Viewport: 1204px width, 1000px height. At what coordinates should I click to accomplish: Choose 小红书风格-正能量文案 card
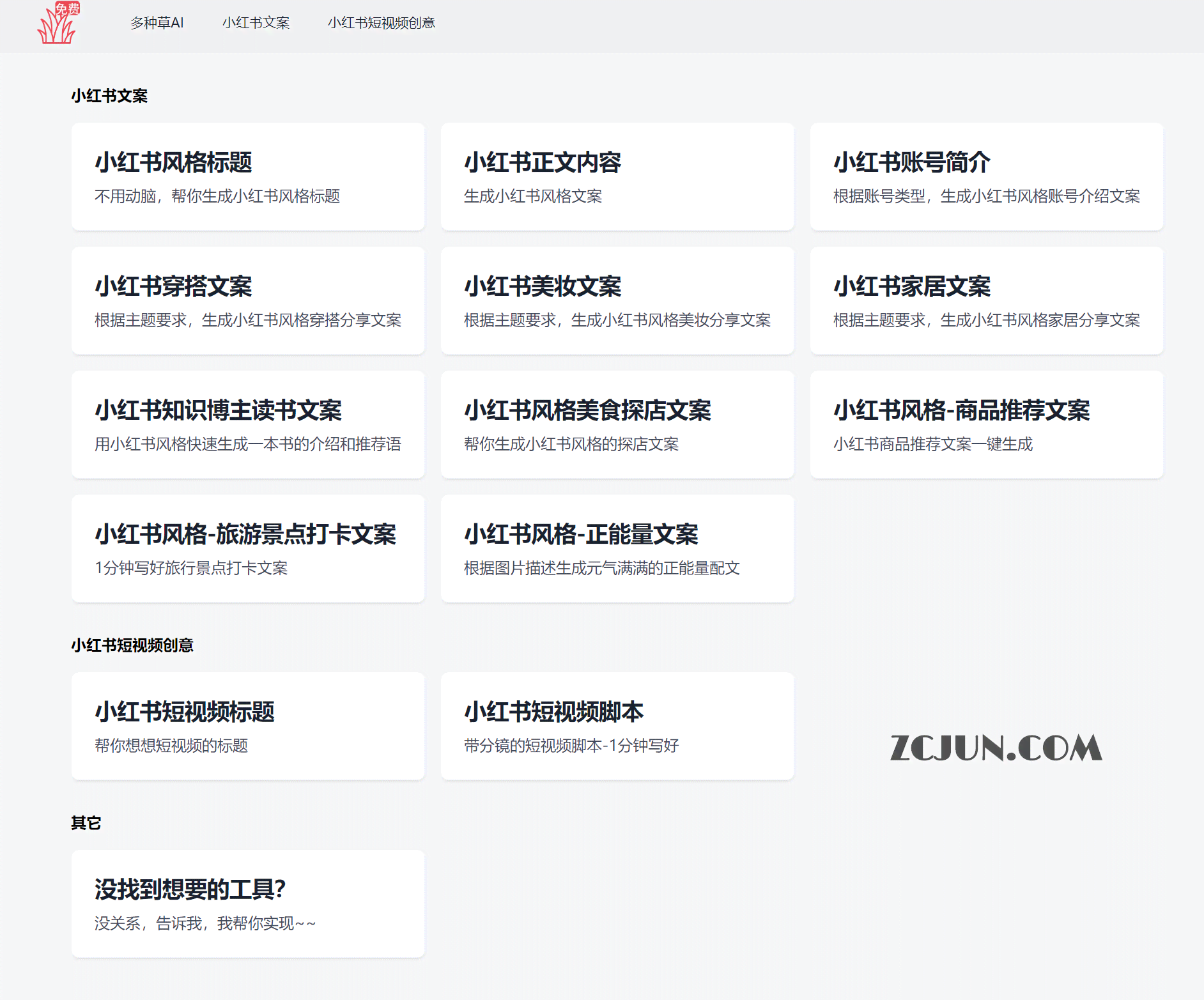pos(617,548)
